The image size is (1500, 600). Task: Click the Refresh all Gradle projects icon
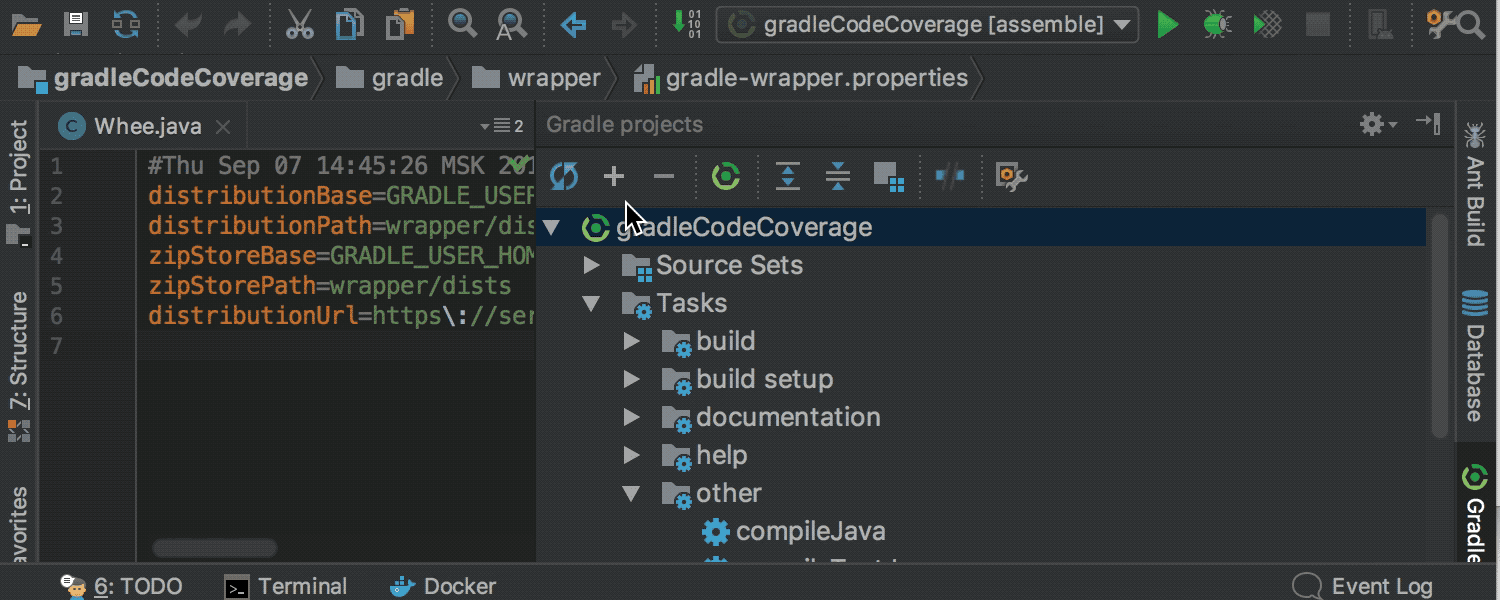click(x=564, y=177)
